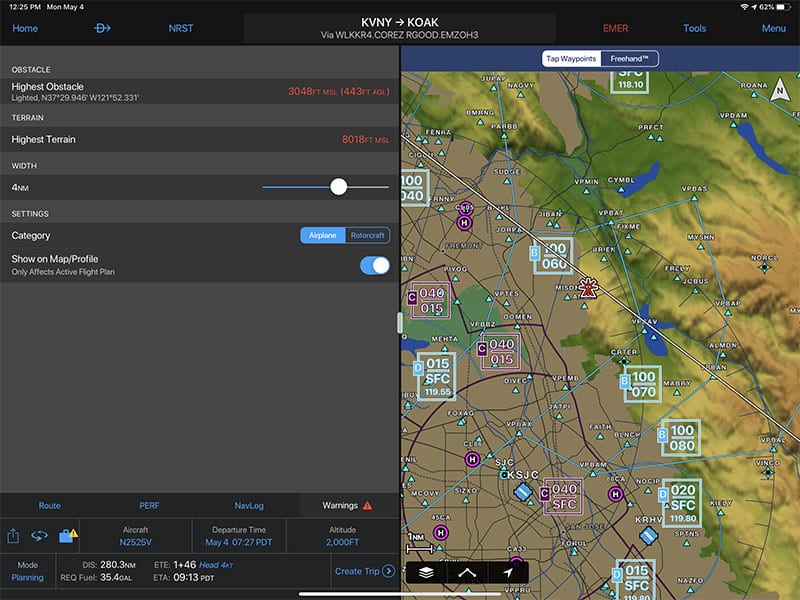Select Rotorcraft category

[x=367, y=235]
